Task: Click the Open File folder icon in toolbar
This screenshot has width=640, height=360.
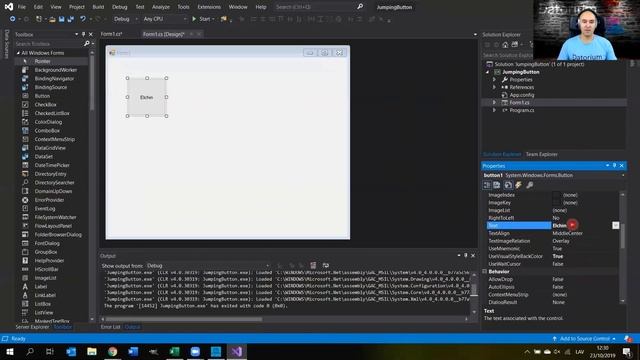Action: click(52, 19)
